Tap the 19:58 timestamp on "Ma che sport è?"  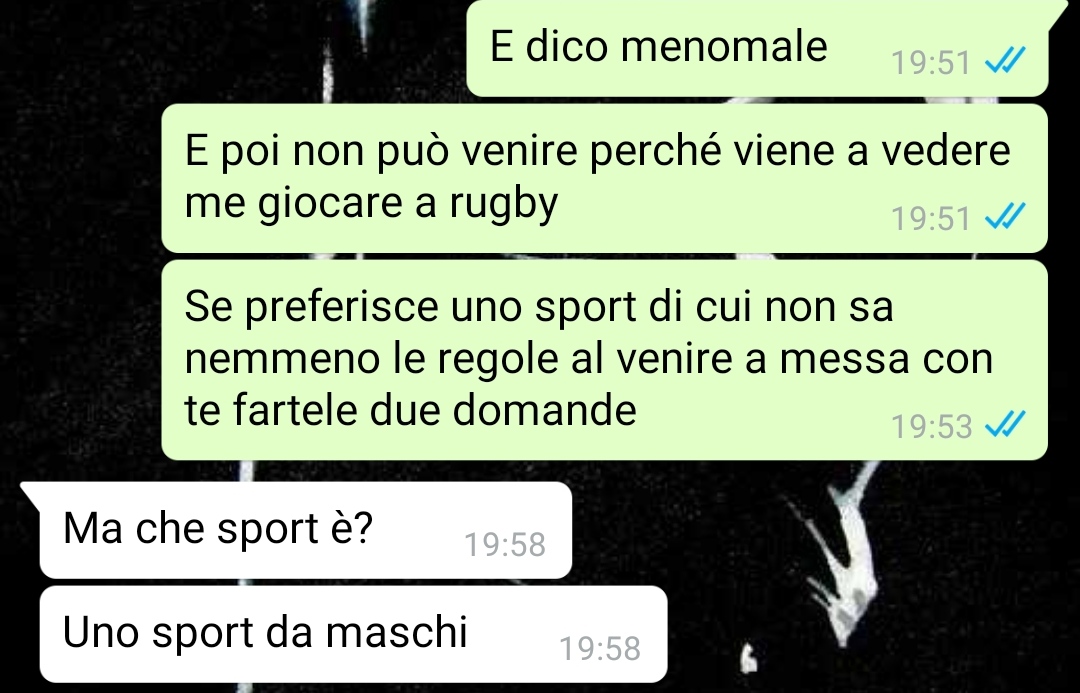click(505, 545)
